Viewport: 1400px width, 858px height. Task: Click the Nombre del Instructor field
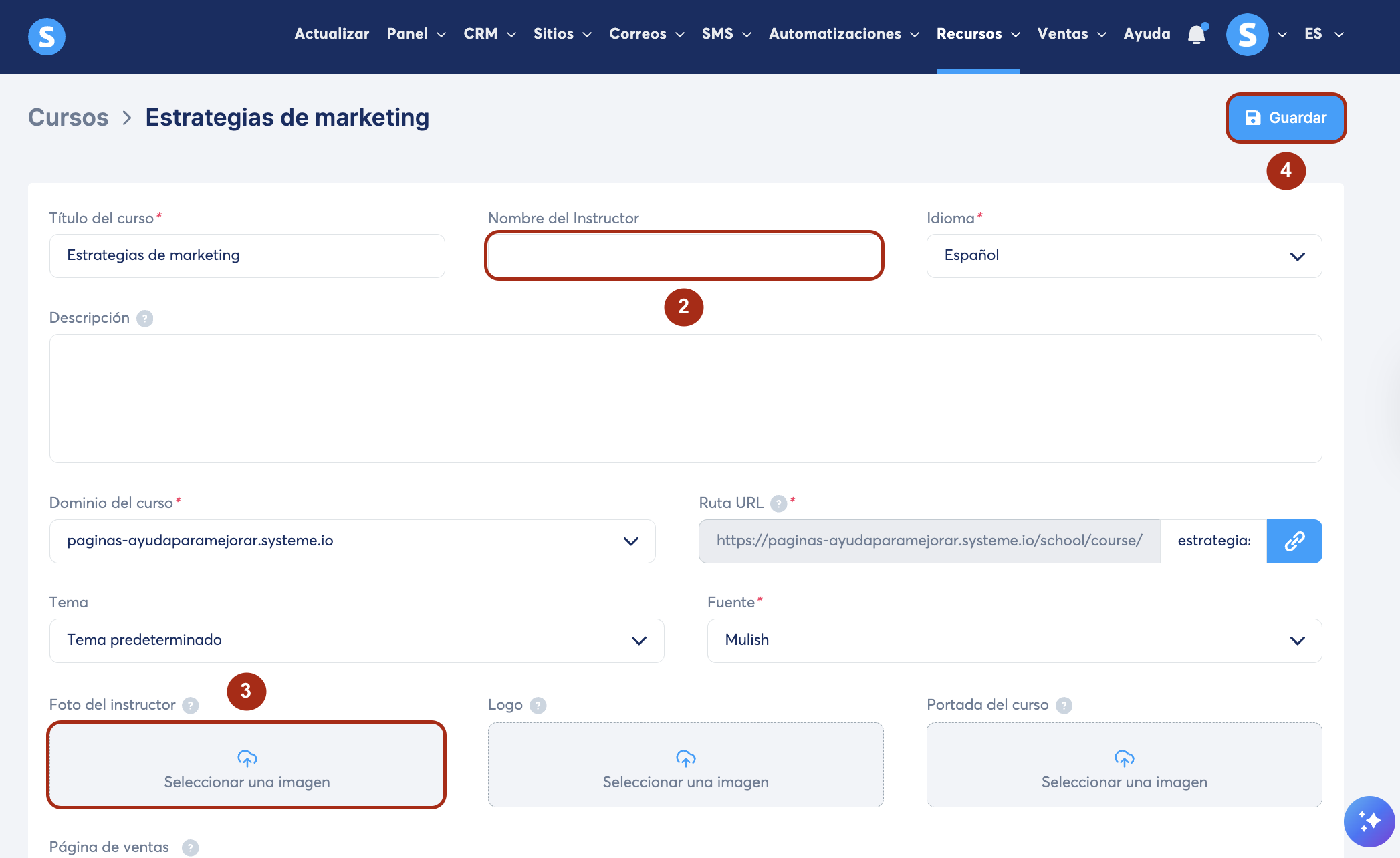coord(684,255)
